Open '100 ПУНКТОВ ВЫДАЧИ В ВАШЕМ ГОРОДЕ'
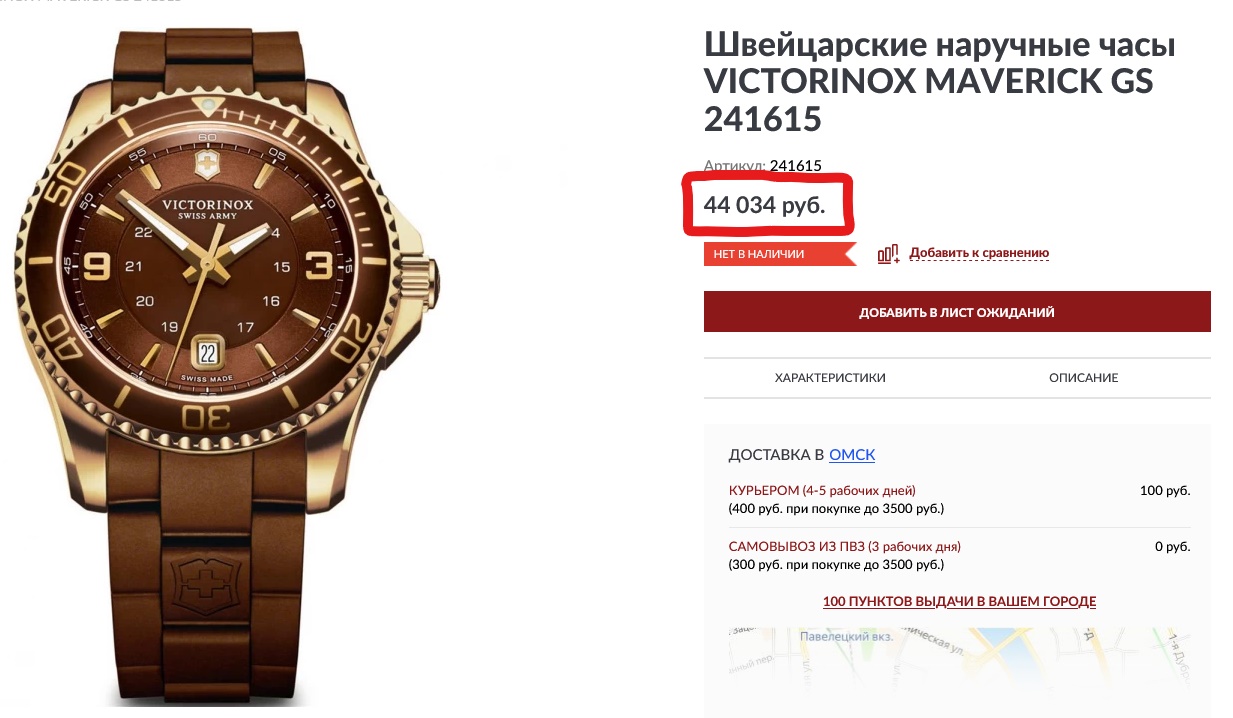The width and height of the screenshot is (1233, 718). coord(959,602)
